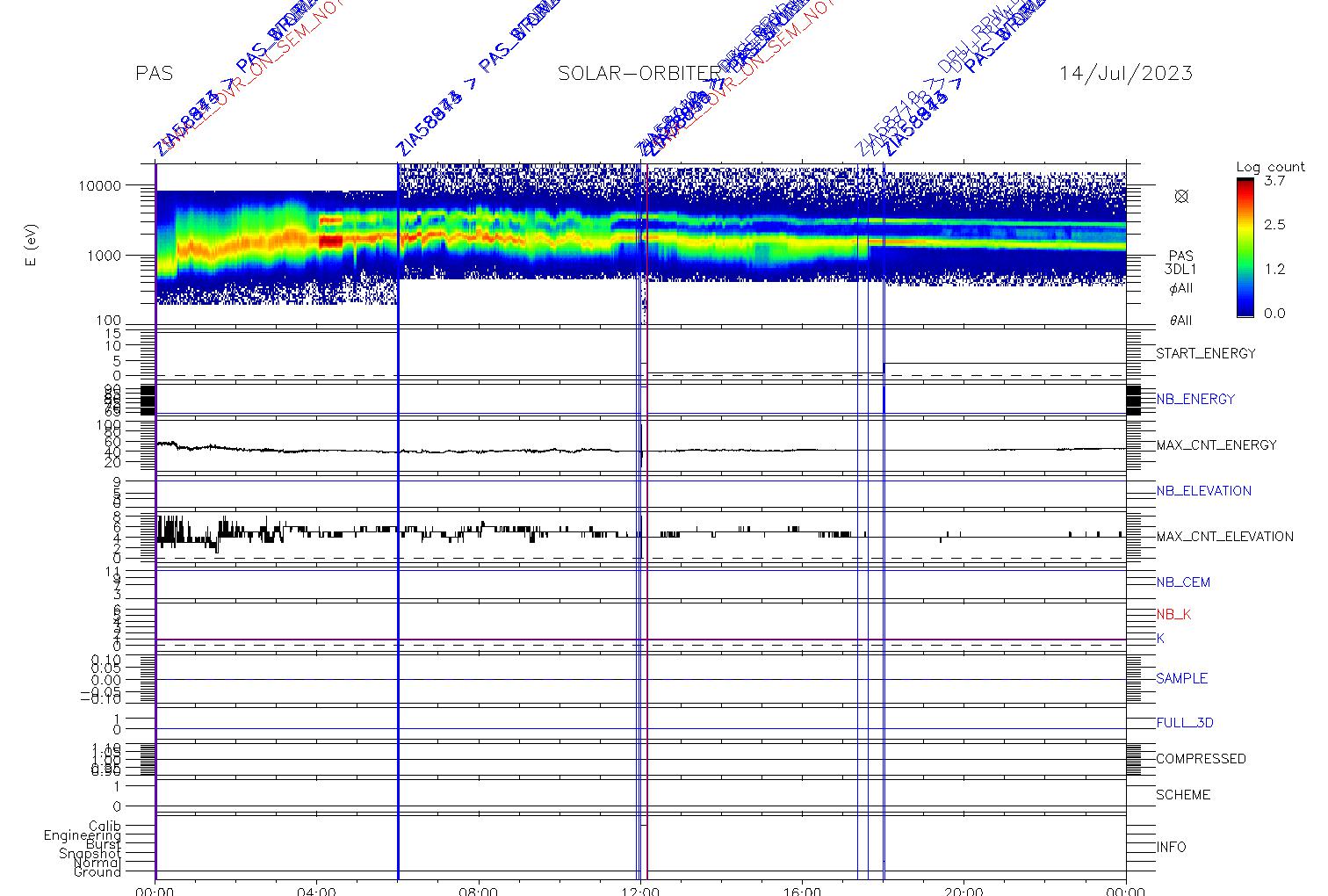Screen dimensions: 1328x896
Task: Click the 3.7 colorbar maximum value
Action: pos(1274,181)
